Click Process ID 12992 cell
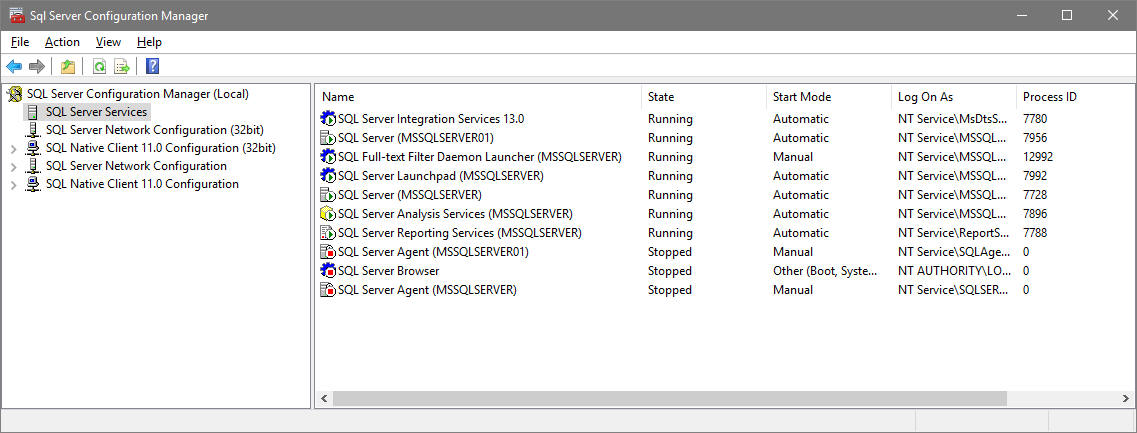Screen dimensions: 1137x433 tap(1038, 156)
